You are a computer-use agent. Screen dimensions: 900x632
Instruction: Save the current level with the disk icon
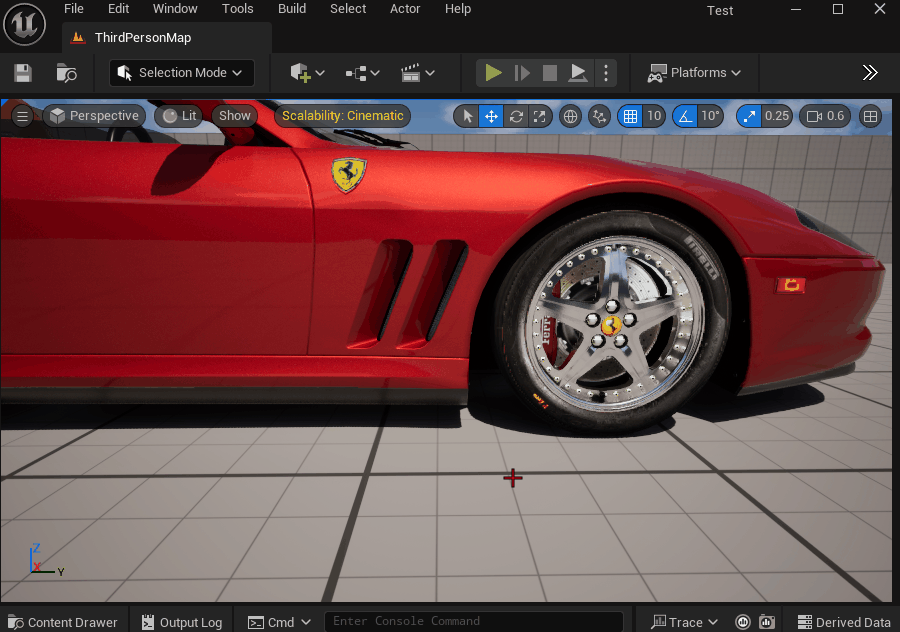click(23, 73)
